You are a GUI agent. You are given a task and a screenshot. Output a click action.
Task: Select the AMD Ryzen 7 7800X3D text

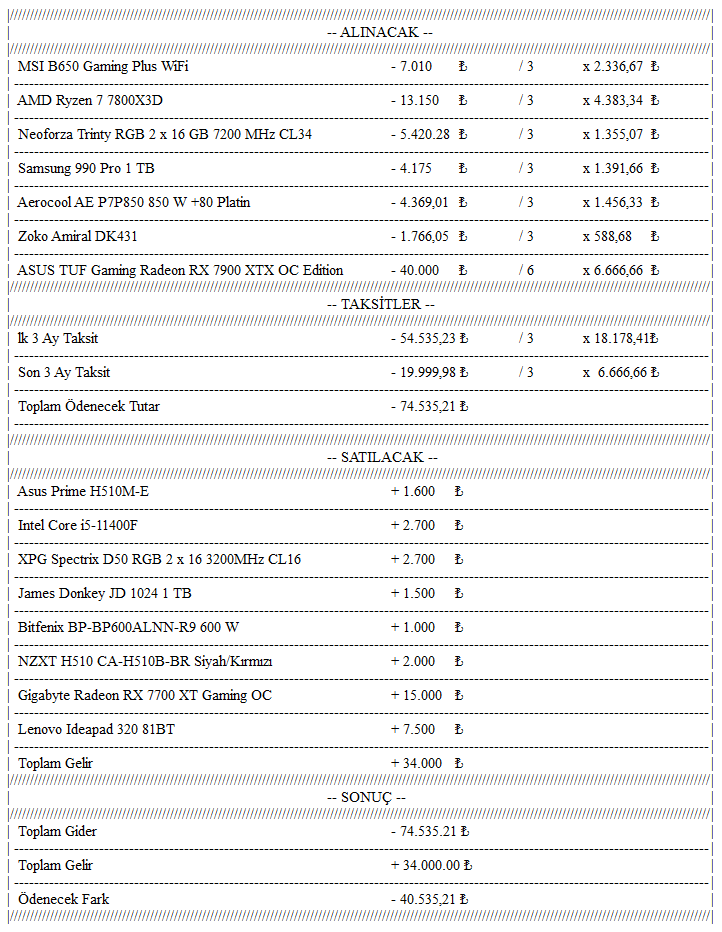(90, 100)
